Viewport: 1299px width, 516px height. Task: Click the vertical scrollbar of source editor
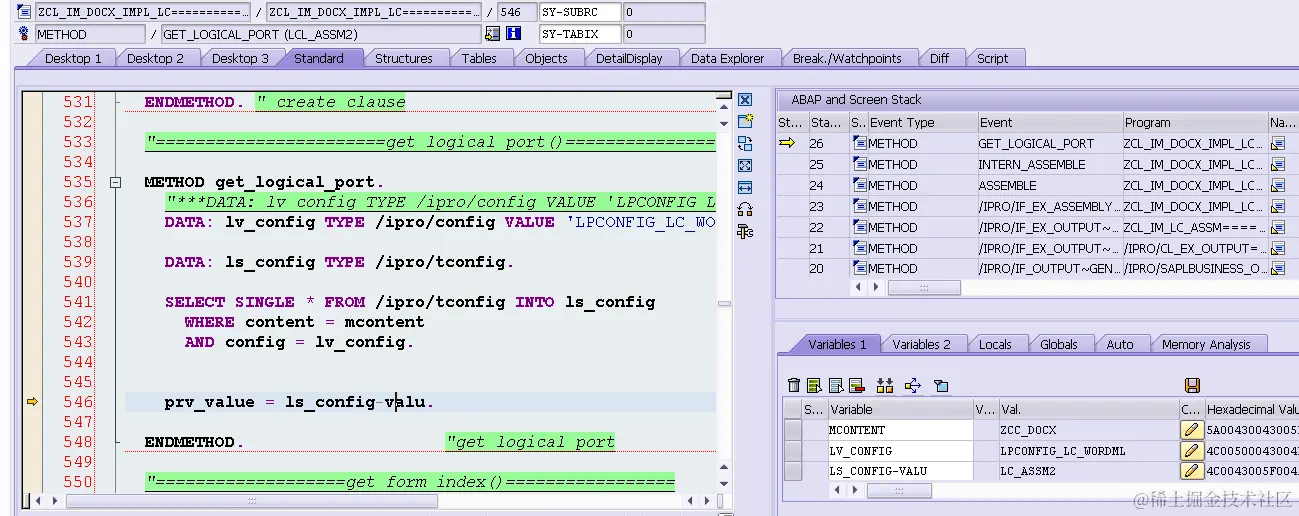pos(724,301)
